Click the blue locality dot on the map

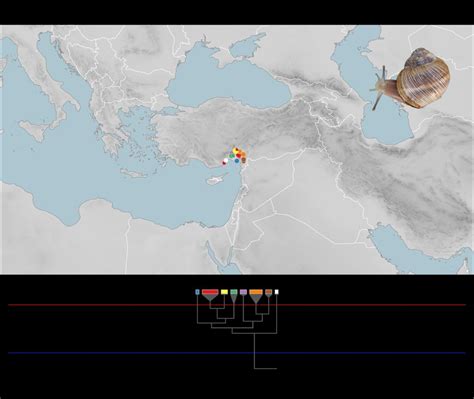tap(237, 161)
